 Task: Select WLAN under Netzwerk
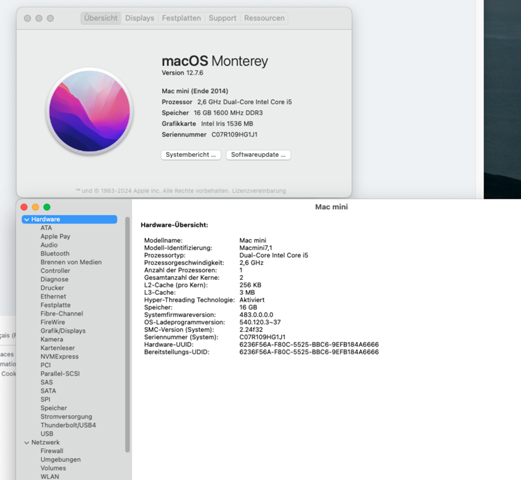pyautogui.click(x=50, y=477)
